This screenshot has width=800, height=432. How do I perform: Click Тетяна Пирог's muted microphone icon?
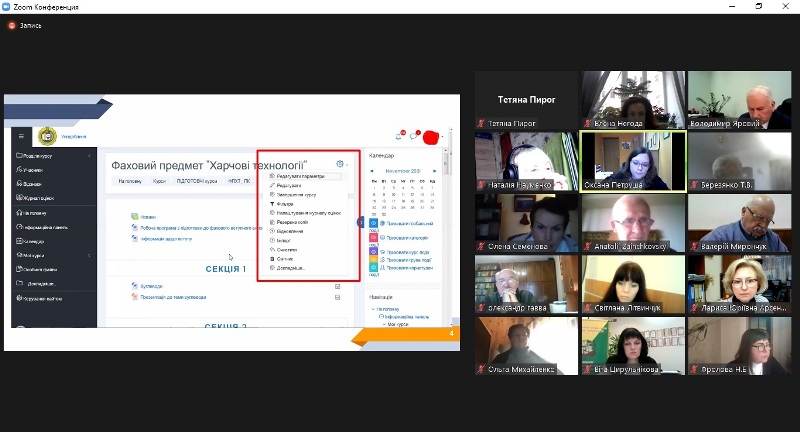tap(481, 123)
